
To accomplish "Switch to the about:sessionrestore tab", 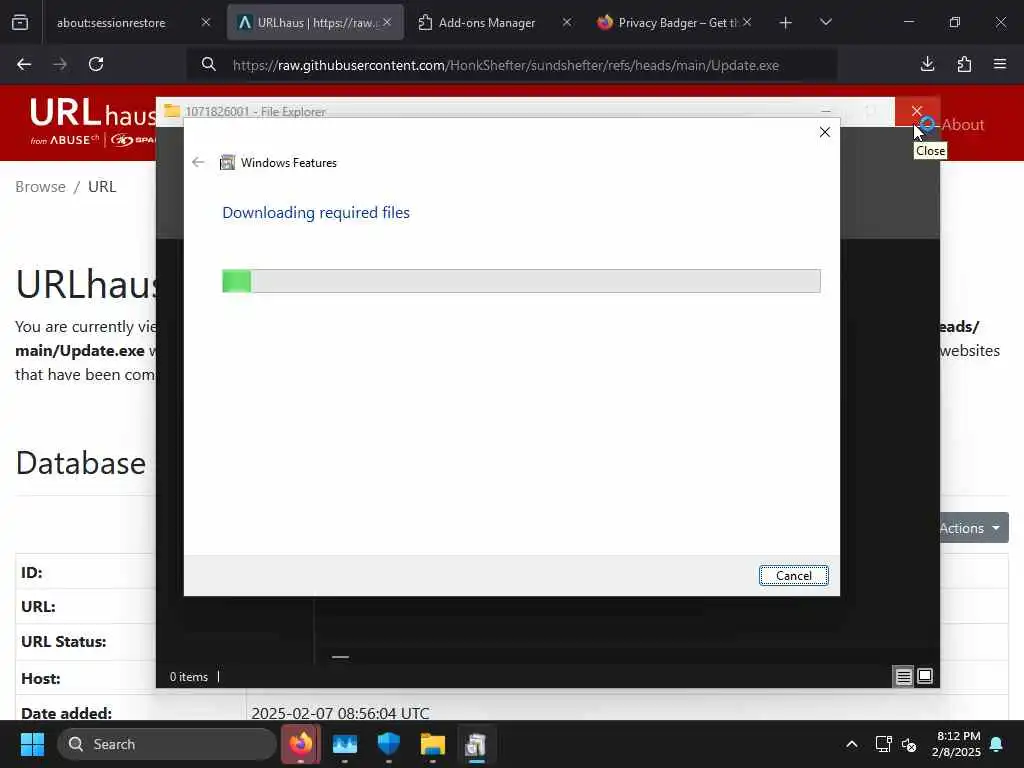I will point(131,23).
